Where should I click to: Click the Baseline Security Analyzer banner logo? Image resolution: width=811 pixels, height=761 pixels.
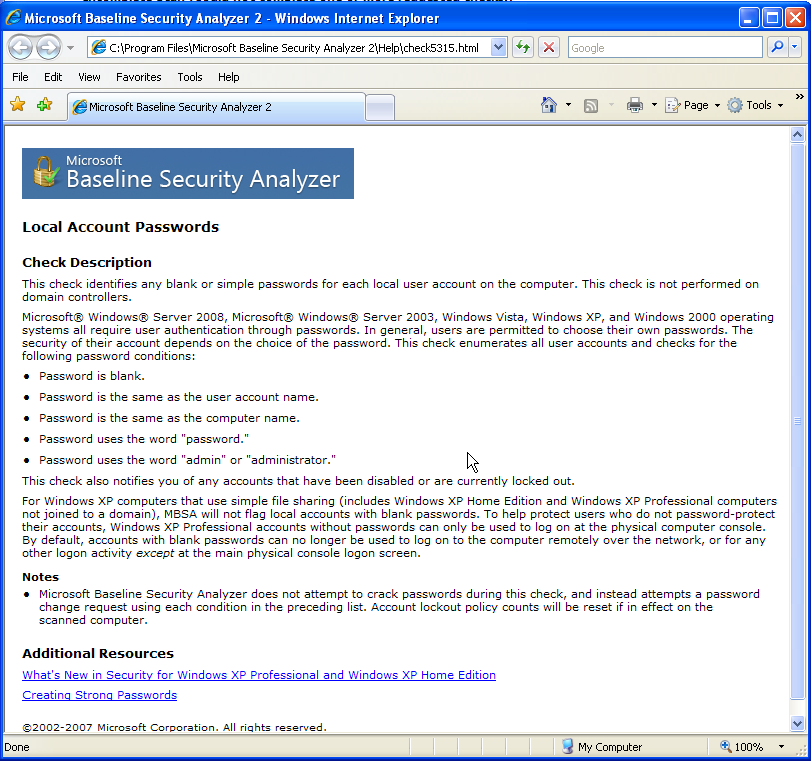pyautogui.click(x=188, y=173)
